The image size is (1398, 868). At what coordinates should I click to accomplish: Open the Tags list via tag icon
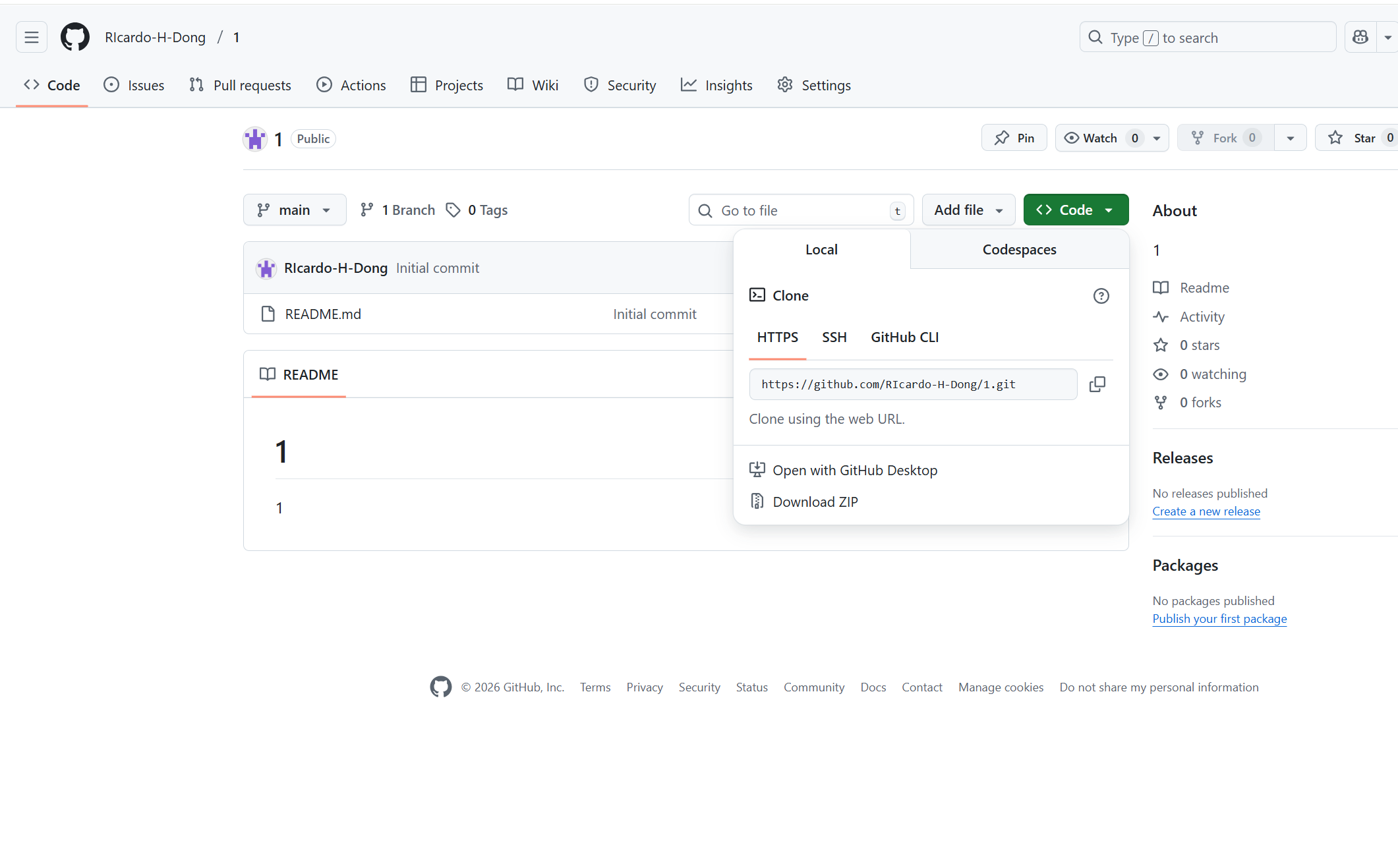[x=453, y=210]
